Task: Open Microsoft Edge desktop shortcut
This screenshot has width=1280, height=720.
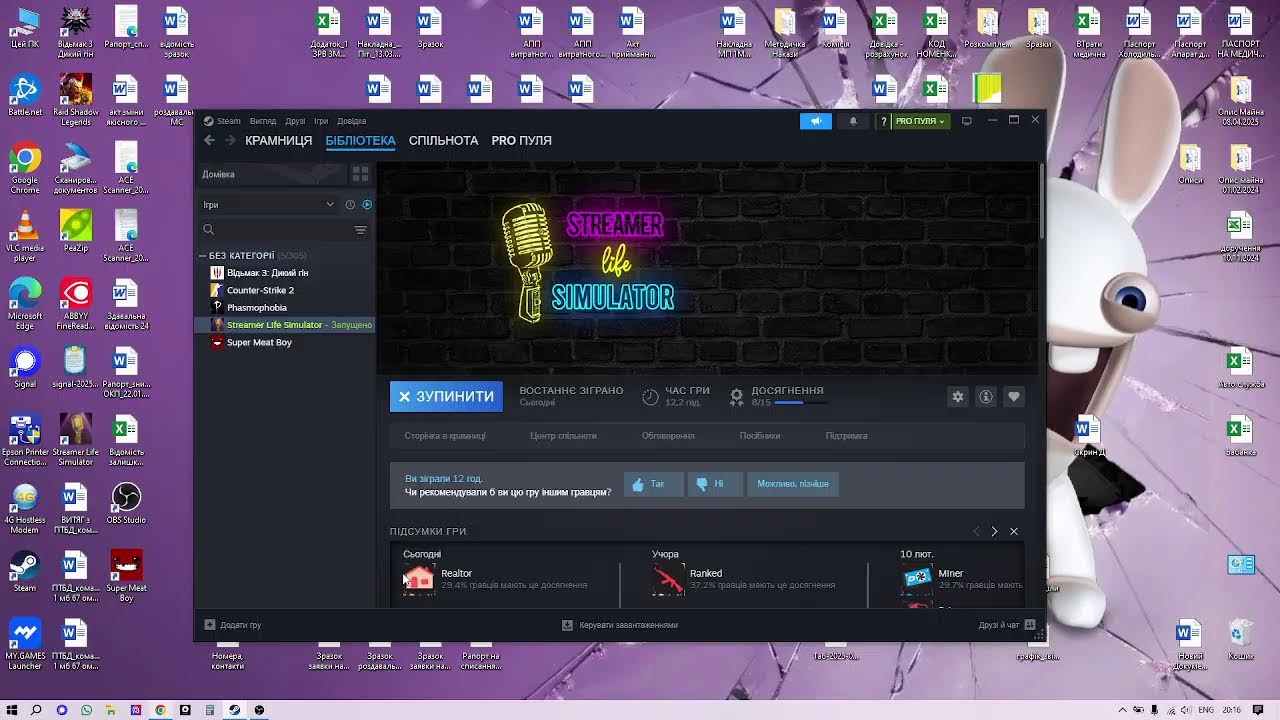Action: (x=25, y=305)
